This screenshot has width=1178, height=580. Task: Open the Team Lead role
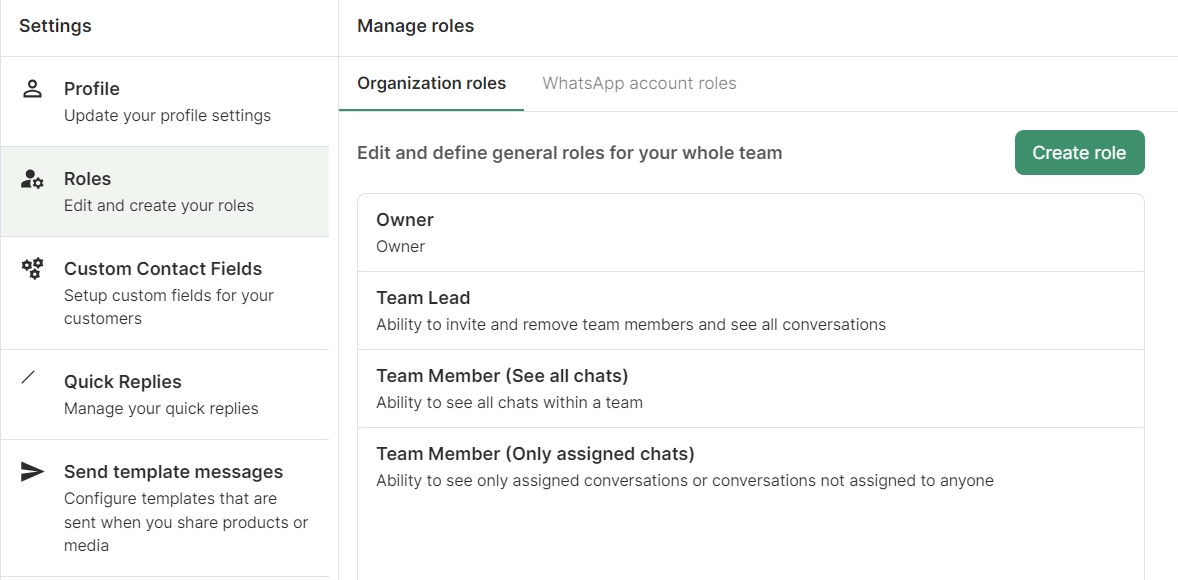point(750,310)
